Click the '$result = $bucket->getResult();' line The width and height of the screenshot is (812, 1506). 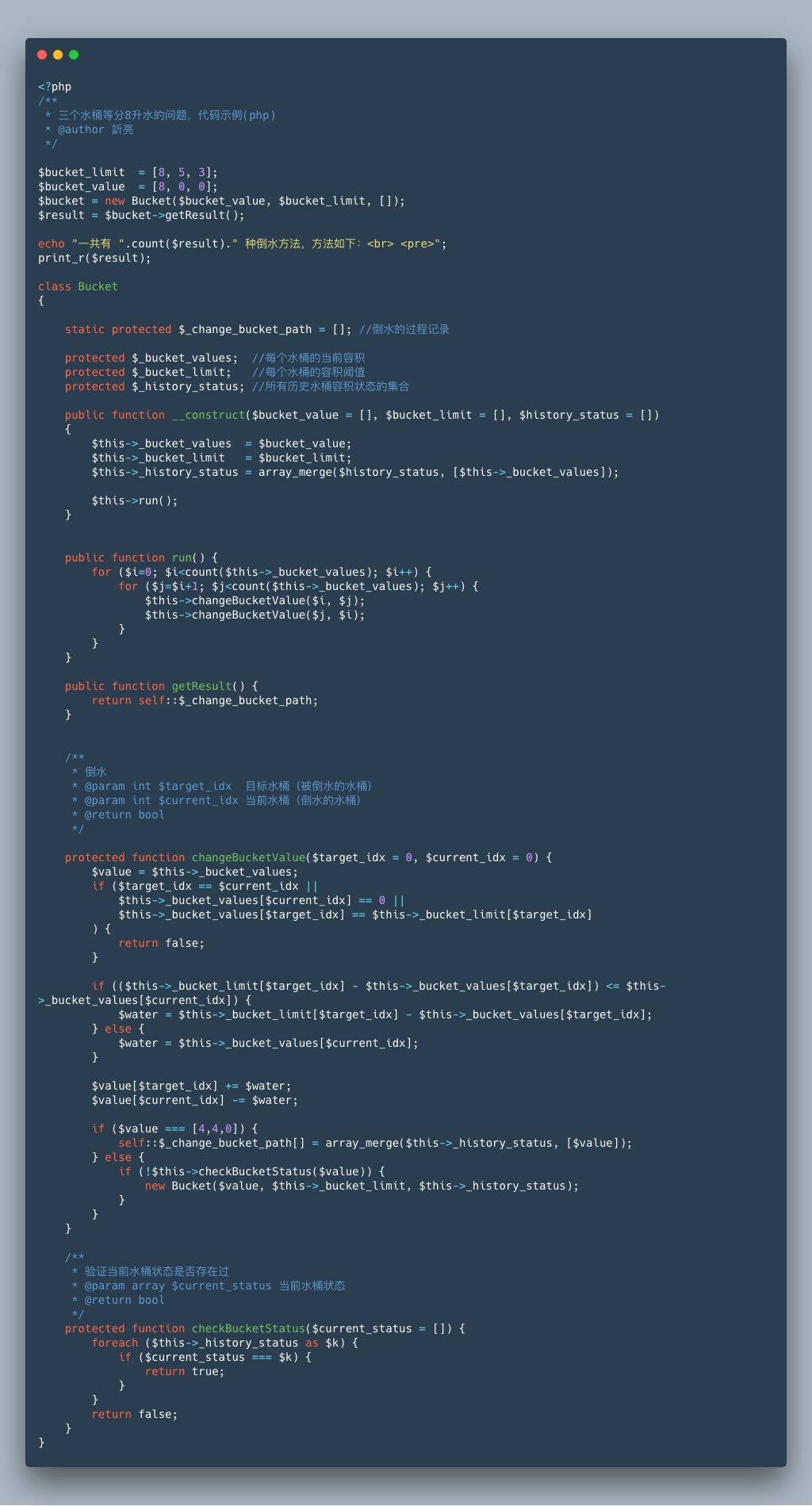point(141,215)
